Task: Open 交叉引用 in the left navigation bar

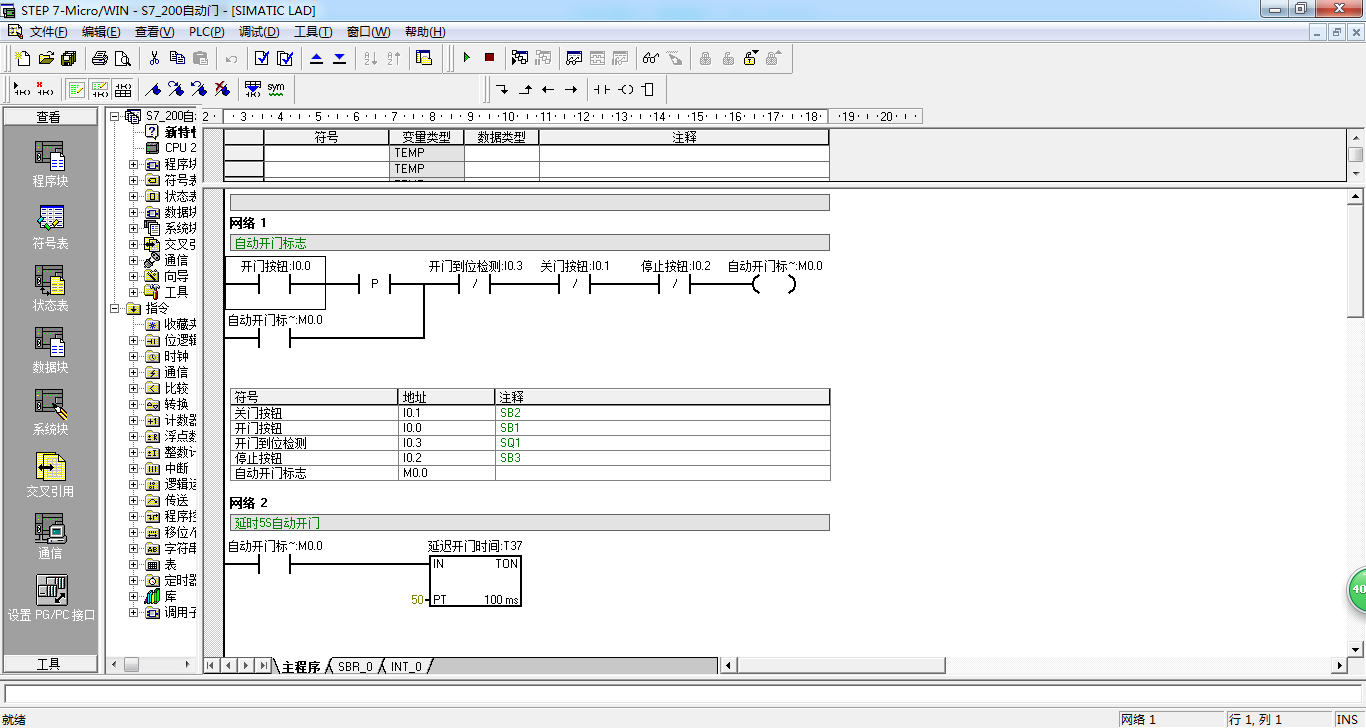Action: [x=50, y=475]
